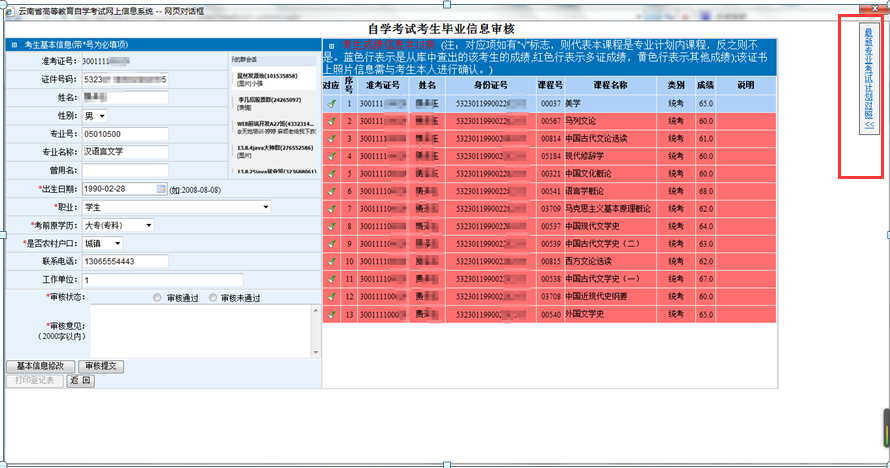Screen dimensions: 890x468
Task: Click the checkmark icon on 外国文学史 row
Action: point(331,314)
